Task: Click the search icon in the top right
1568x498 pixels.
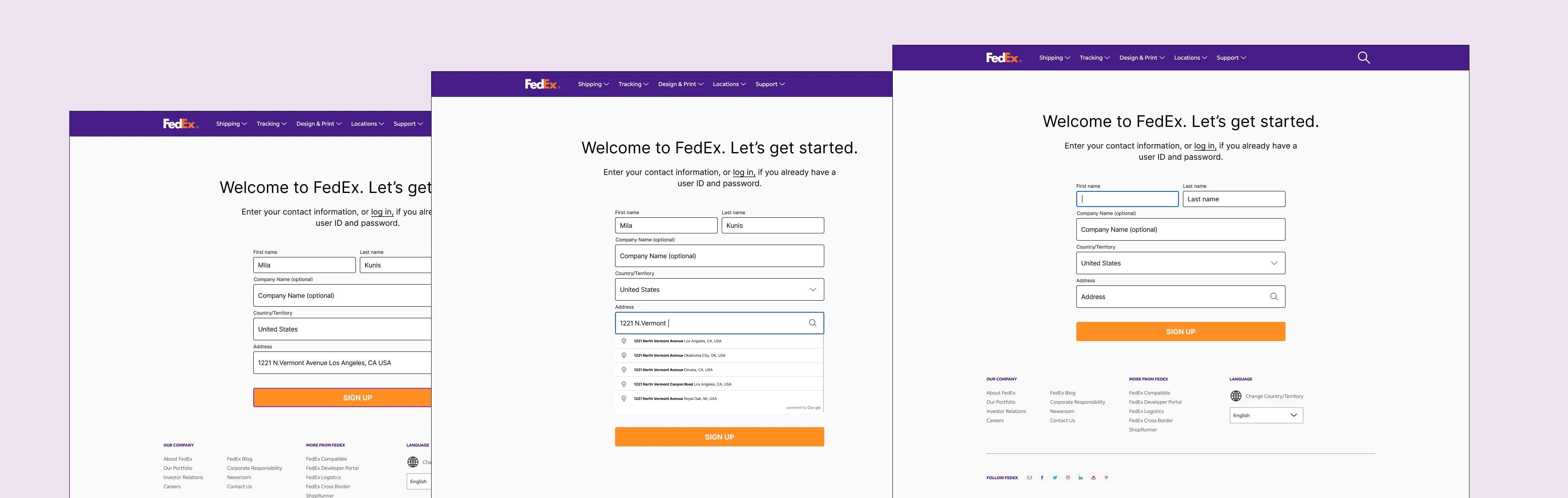Action: tap(1362, 57)
